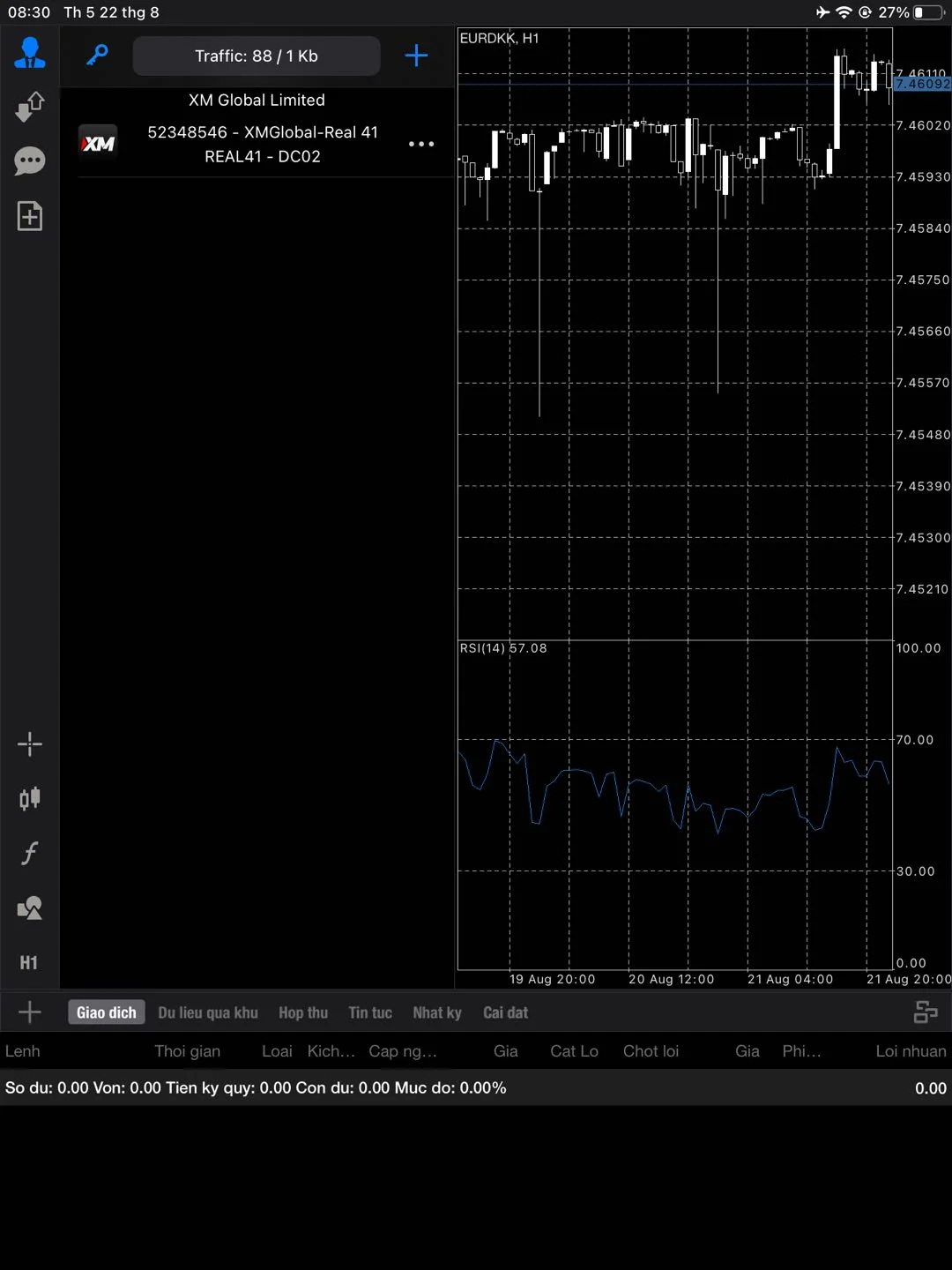952x1270 pixels.
Task: Select the crosshair cursor tool
Action: pyautogui.click(x=30, y=744)
